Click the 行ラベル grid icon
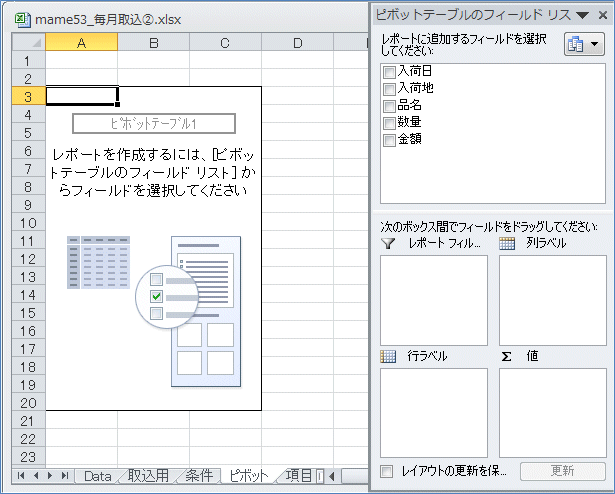Viewport: 615px width, 494px height. tap(388, 356)
